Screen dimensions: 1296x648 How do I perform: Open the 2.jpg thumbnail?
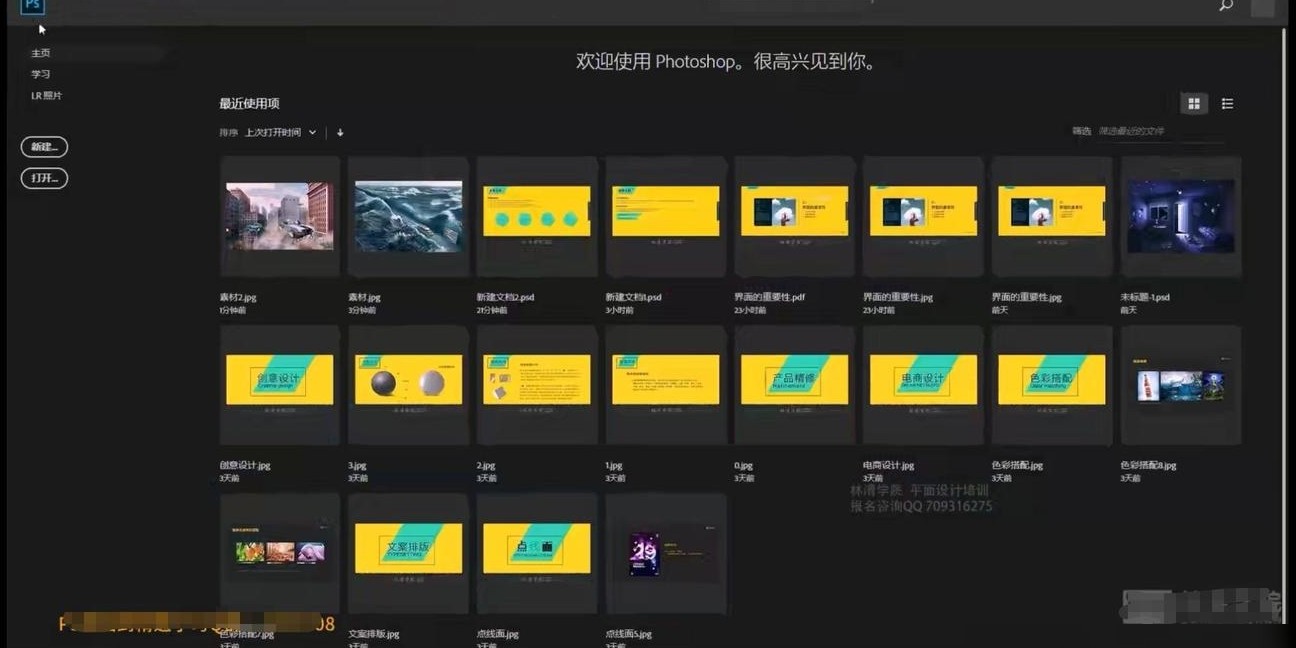click(x=537, y=385)
